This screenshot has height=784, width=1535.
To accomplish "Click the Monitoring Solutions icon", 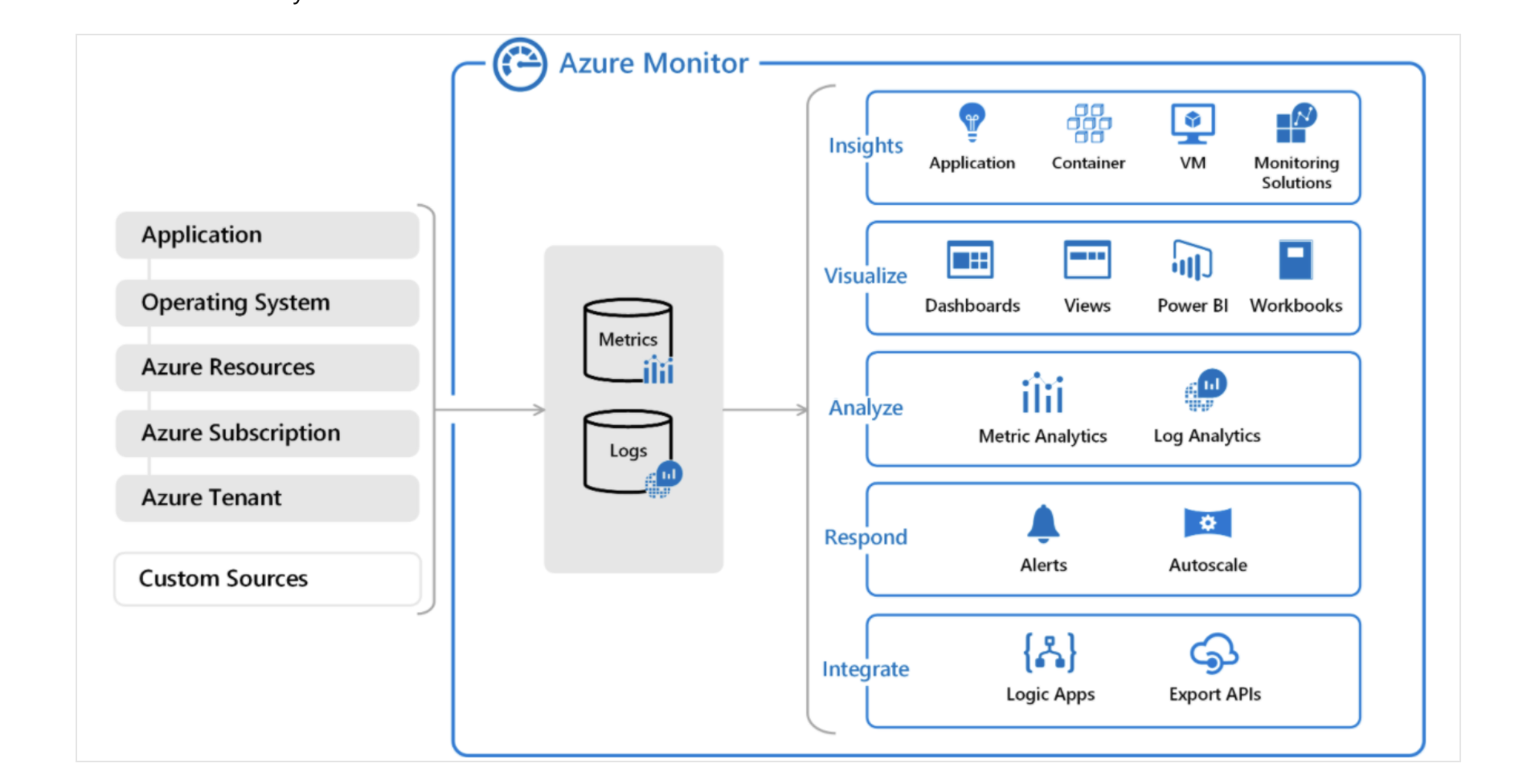I will pyautogui.click(x=1296, y=122).
